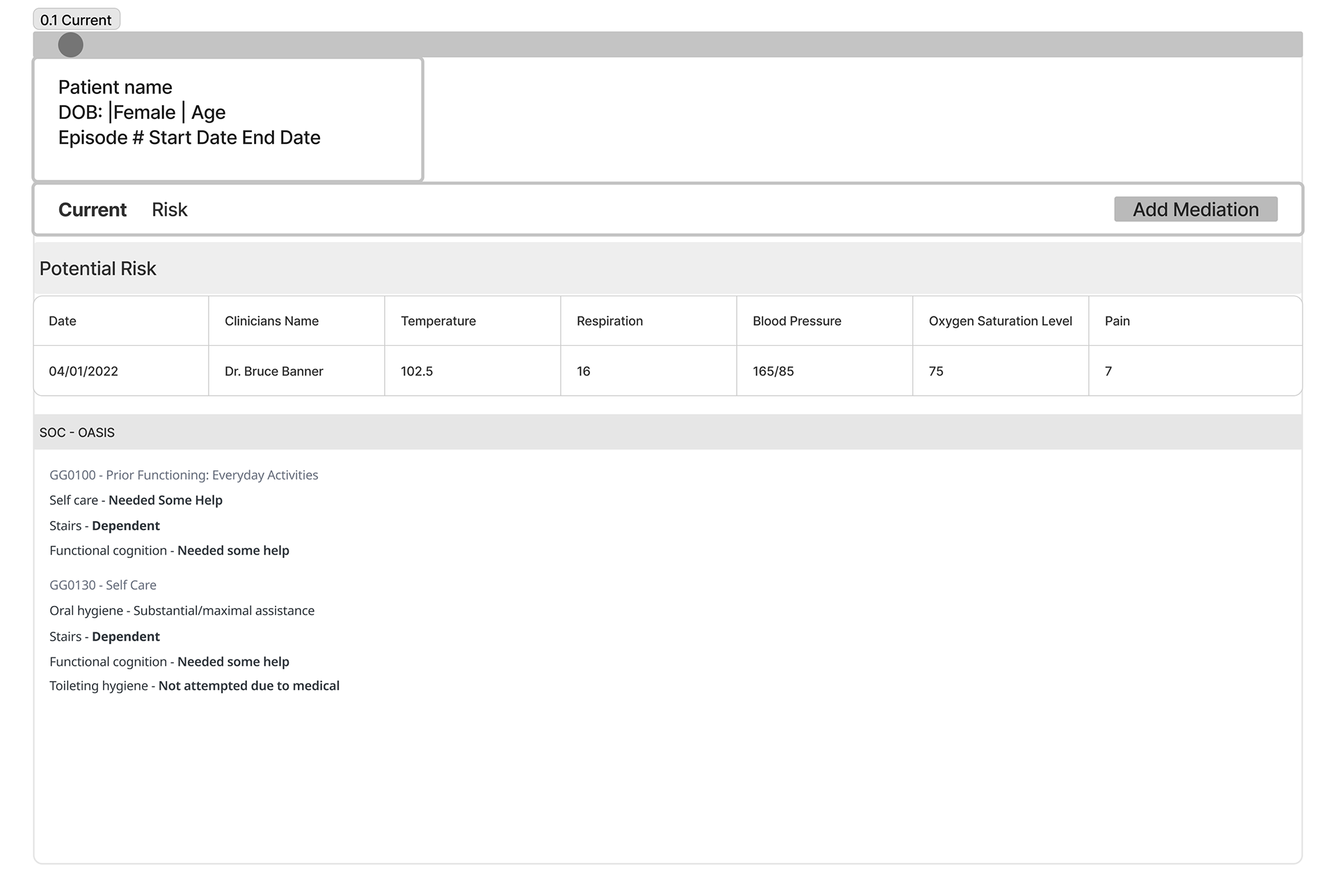The width and height of the screenshot is (1336, 896).
Task: Click Dr. Bruce Banner clinician cell
Action: [x=274, y=371]
